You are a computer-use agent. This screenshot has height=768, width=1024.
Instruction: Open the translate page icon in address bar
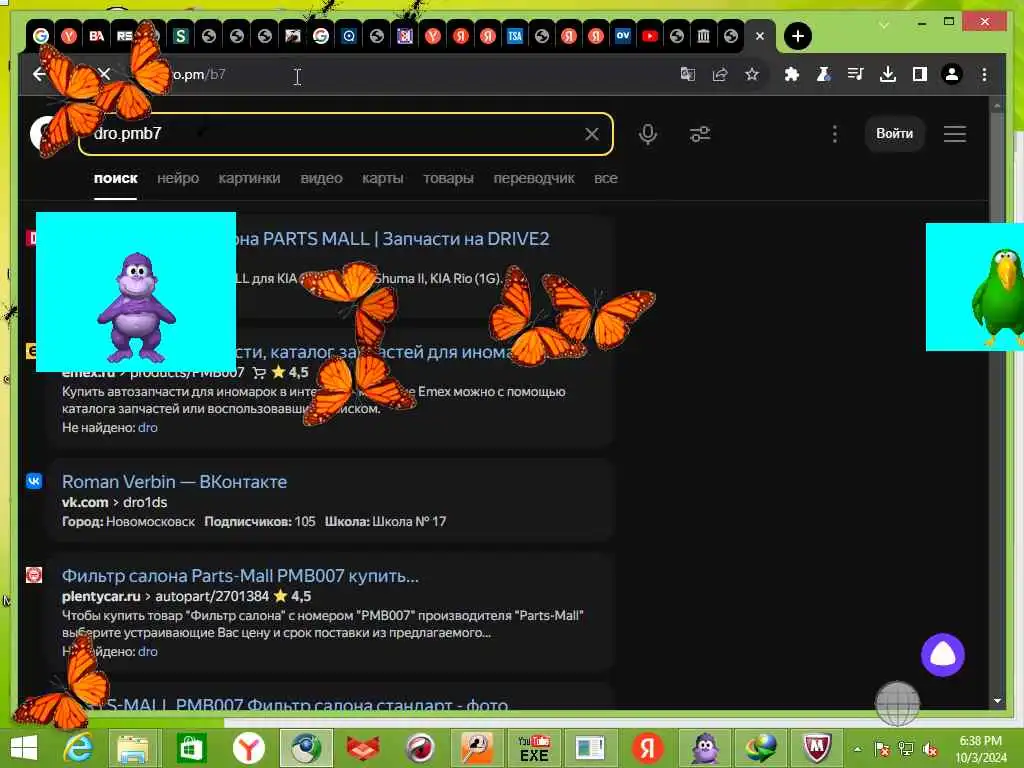click(688, 74)
